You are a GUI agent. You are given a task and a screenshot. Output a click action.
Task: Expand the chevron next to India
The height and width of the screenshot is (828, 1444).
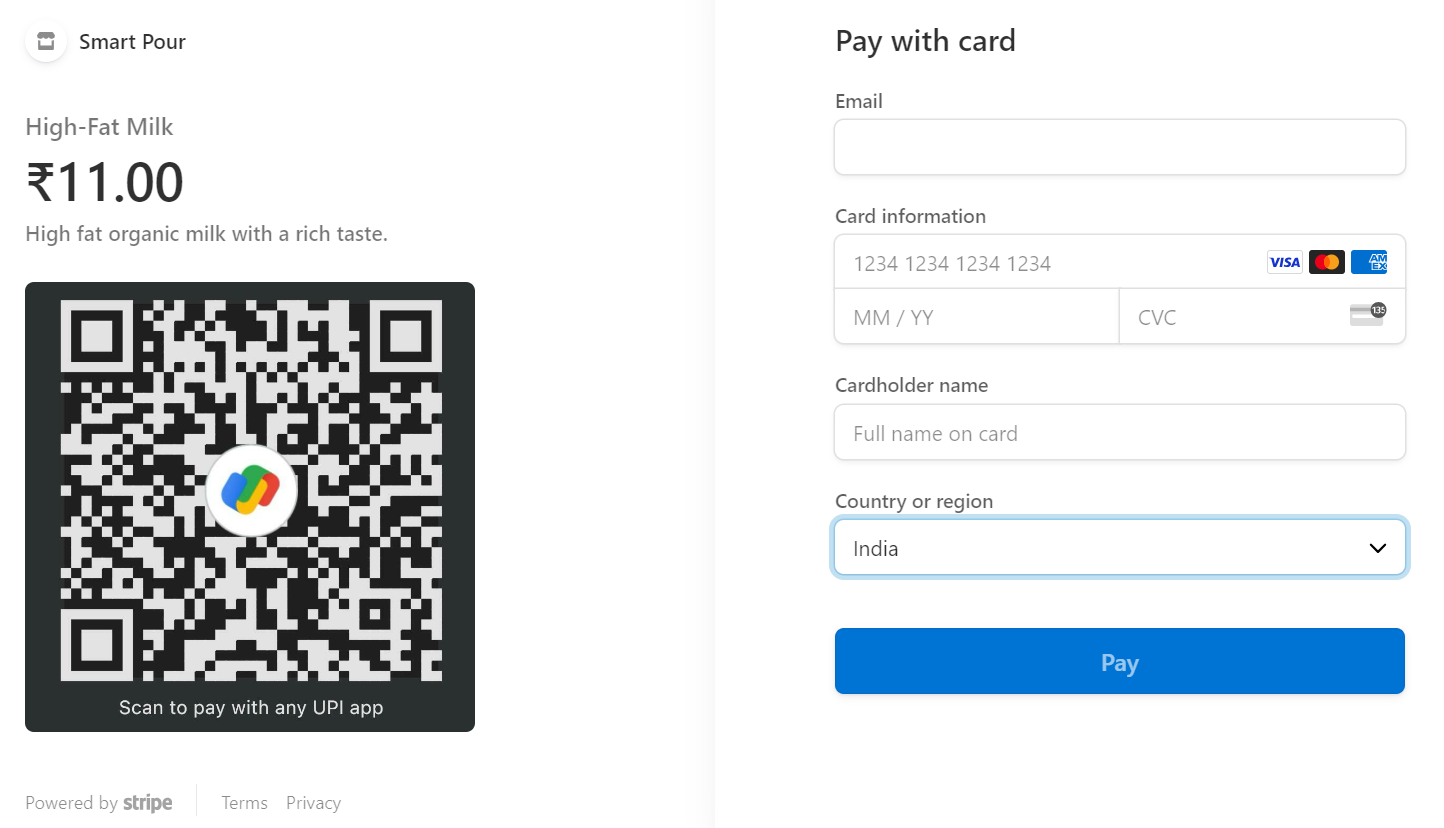point(1377,547)
